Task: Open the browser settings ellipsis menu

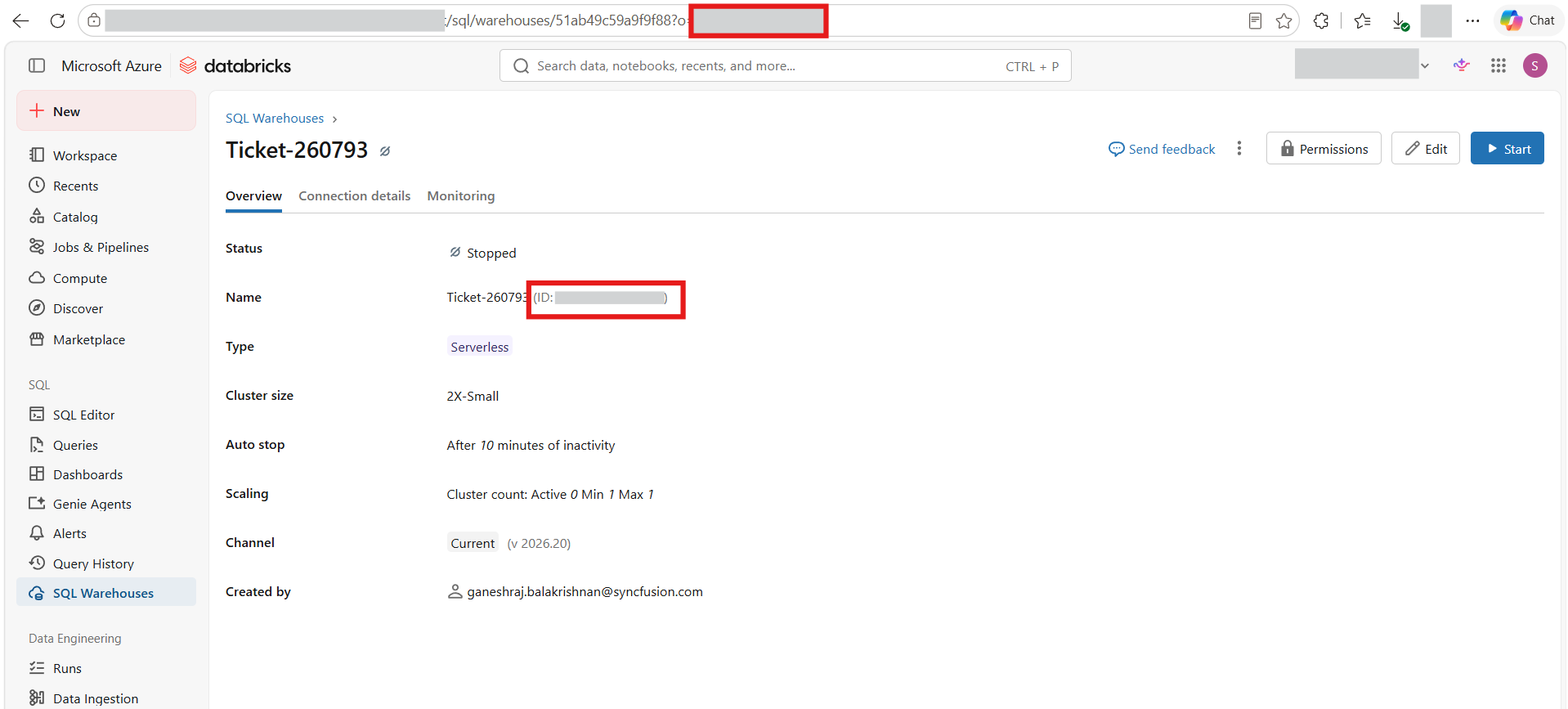Action: tap(1472, 21)
